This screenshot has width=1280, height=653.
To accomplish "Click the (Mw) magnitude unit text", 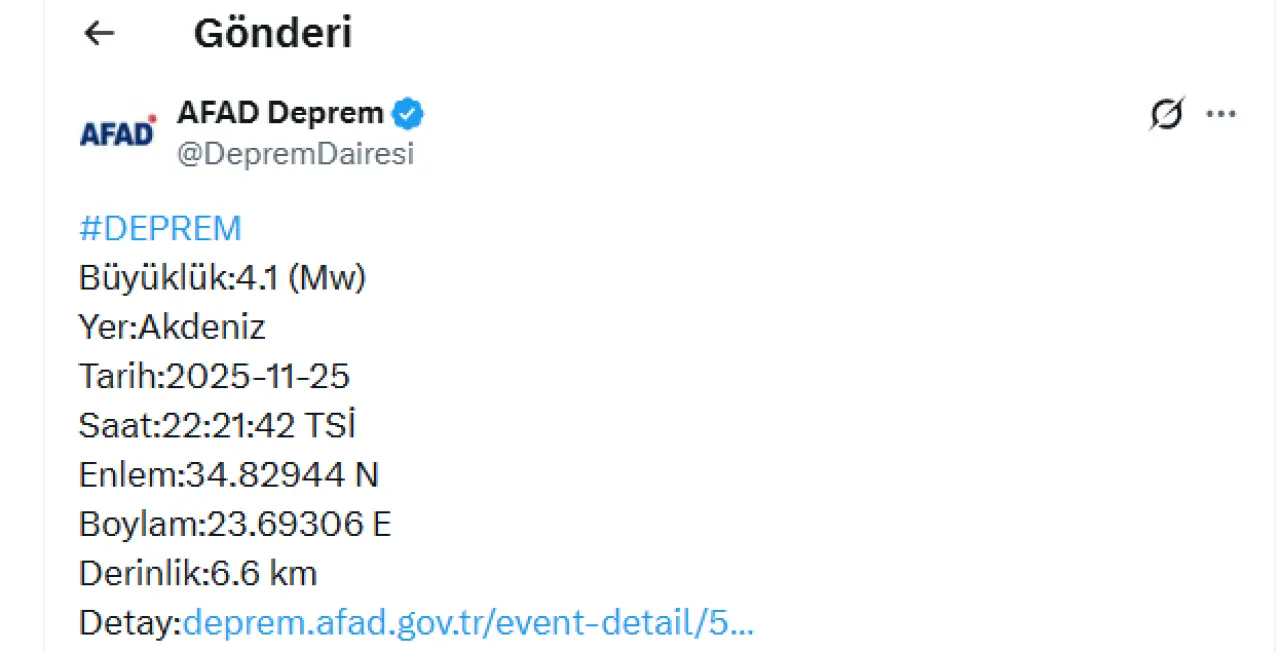I will pyautogui.click(x=326, y=278).
